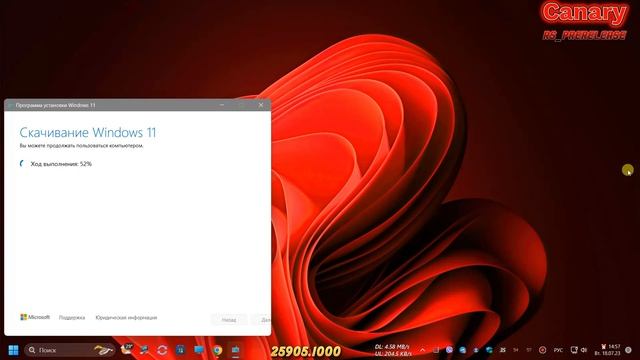Image resolution: width=640 pixels, height=360 pixels.
Task: Click the purple round tray icon
Action: [x=449, y=350]
